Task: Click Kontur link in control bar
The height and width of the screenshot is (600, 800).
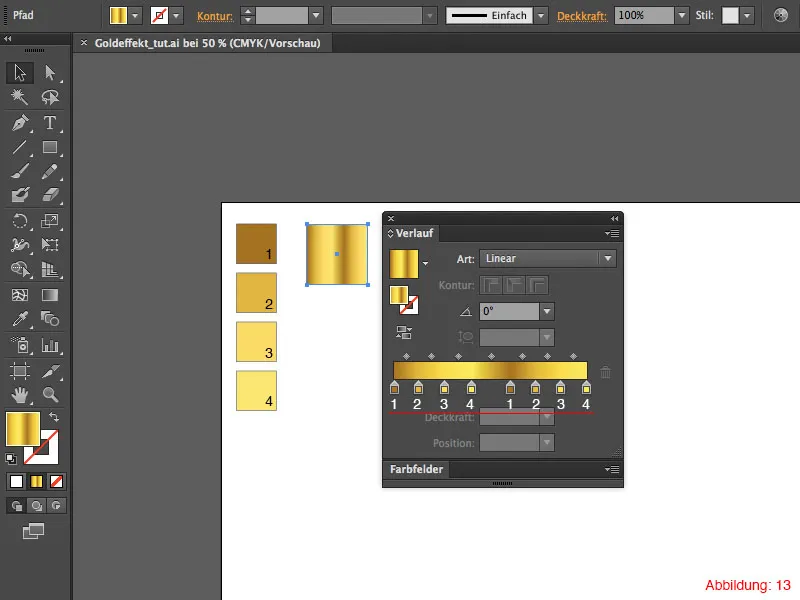Action: 215,16
